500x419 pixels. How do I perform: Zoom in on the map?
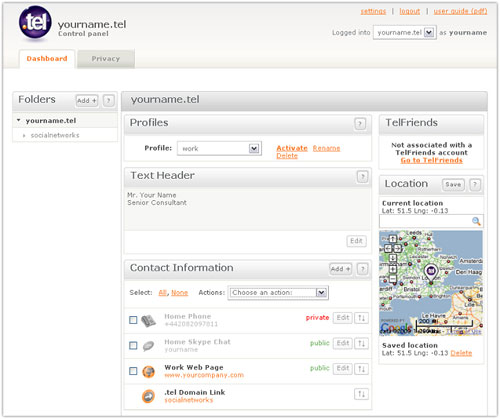[x=393, y=269]
